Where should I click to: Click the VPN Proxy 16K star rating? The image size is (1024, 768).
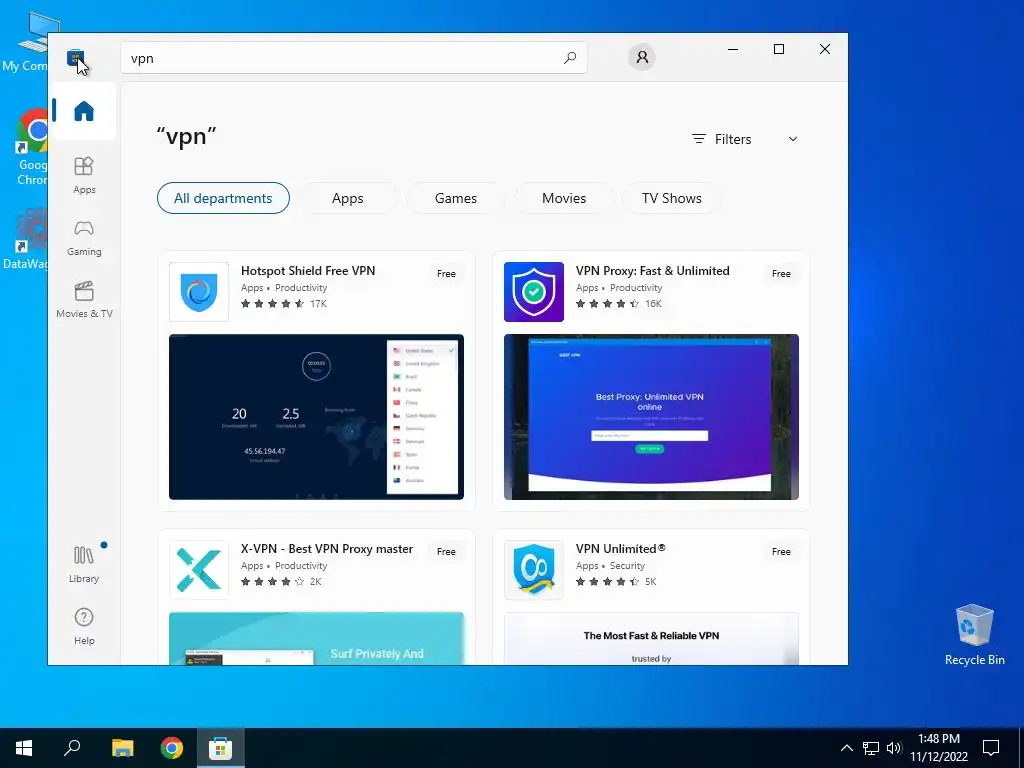(x=618, y=304)
